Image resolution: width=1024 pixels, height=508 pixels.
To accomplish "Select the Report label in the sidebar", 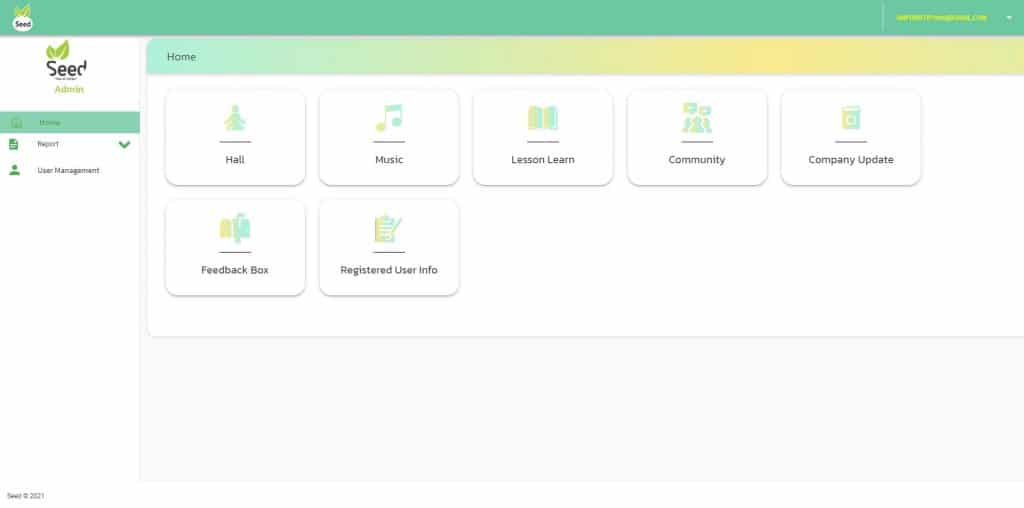I will (48, 144).
